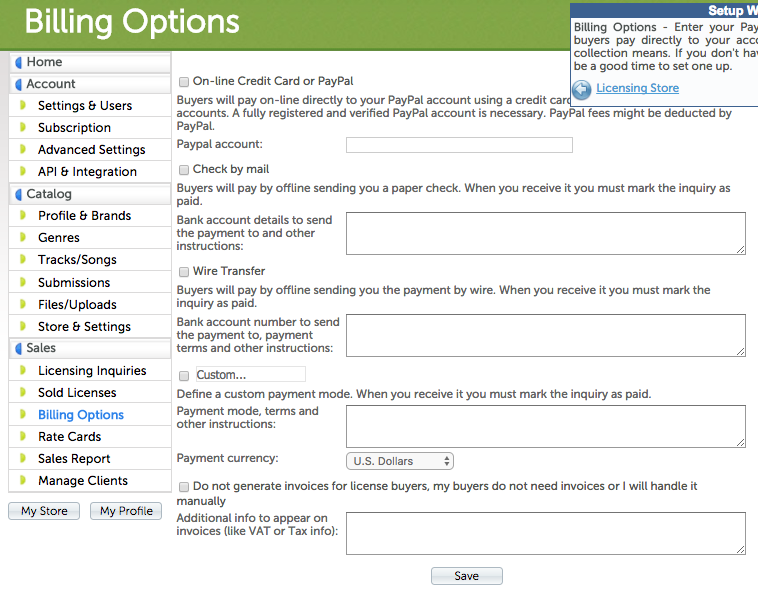
Task: Click the green bullet icon beside Genres
Action: (23, 238)
